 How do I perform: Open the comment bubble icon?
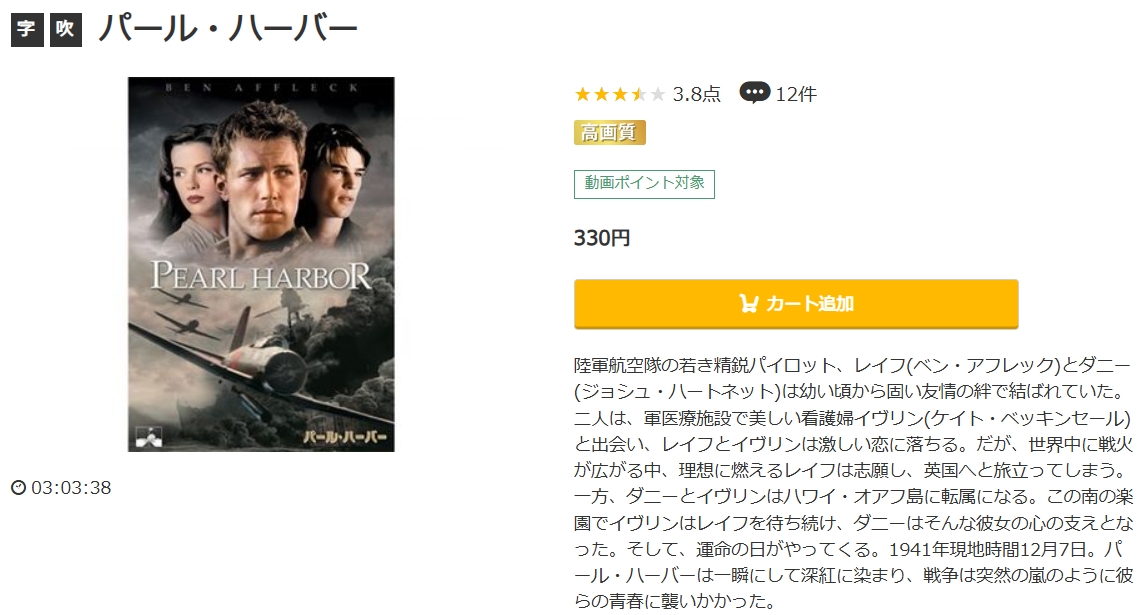754,93
